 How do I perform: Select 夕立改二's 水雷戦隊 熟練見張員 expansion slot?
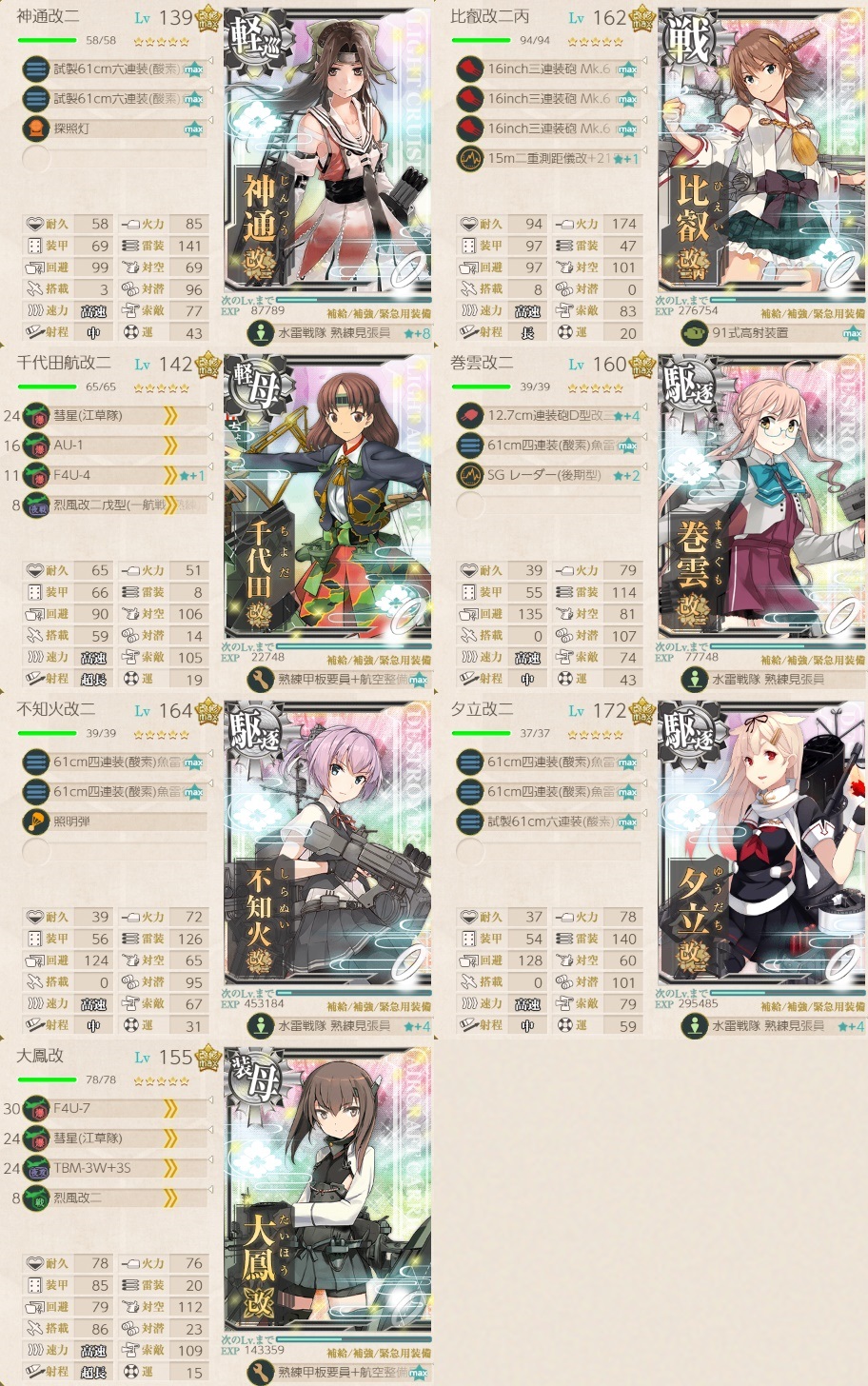point(773,1025)
